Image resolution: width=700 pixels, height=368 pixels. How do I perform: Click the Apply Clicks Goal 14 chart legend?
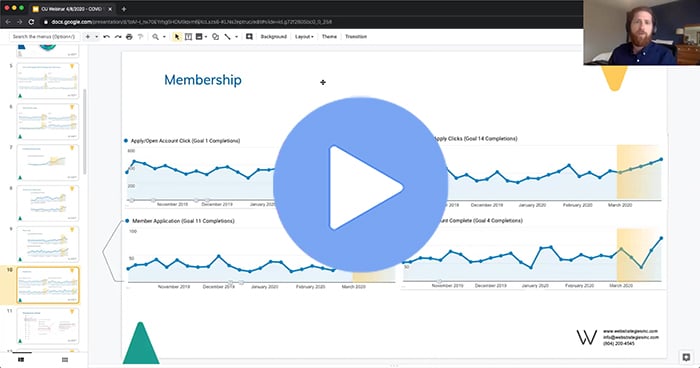tap(475, 139)
